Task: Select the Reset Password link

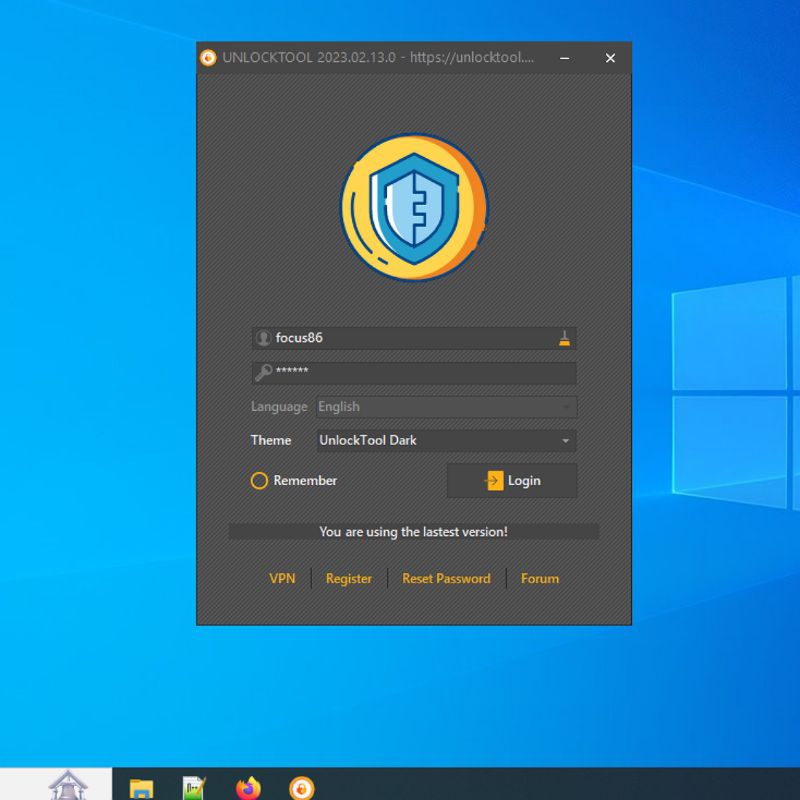Action: [x=446, y=579]
